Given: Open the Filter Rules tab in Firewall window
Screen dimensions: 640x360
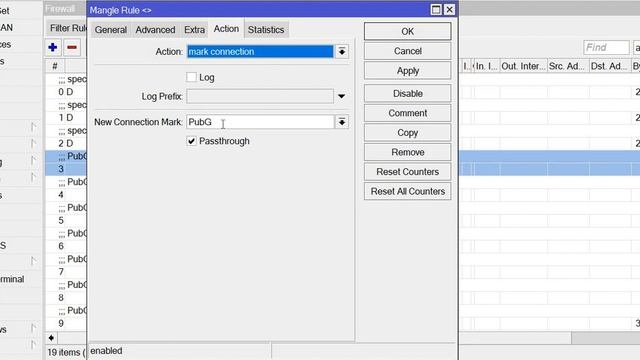Looking at the screenshot, I should click(67, 28).
